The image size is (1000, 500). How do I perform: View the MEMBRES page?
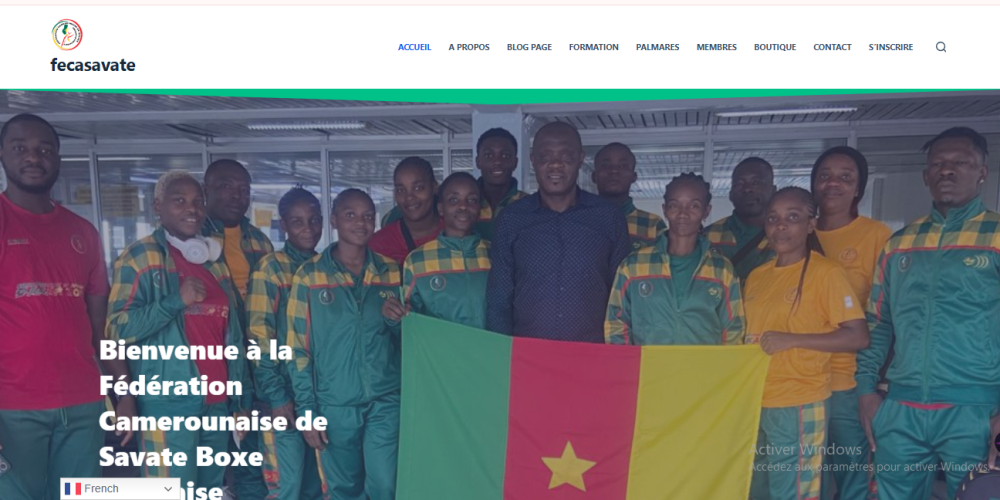click(x=716, y=47)
